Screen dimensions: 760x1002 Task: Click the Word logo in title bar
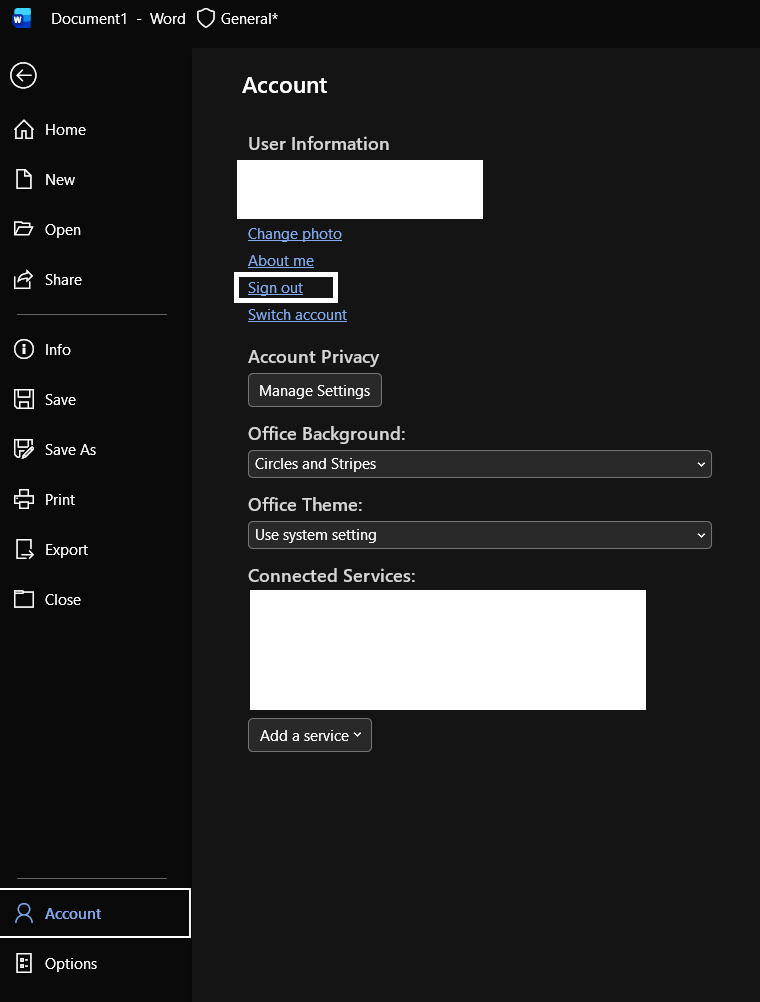(x=22, y=19)
